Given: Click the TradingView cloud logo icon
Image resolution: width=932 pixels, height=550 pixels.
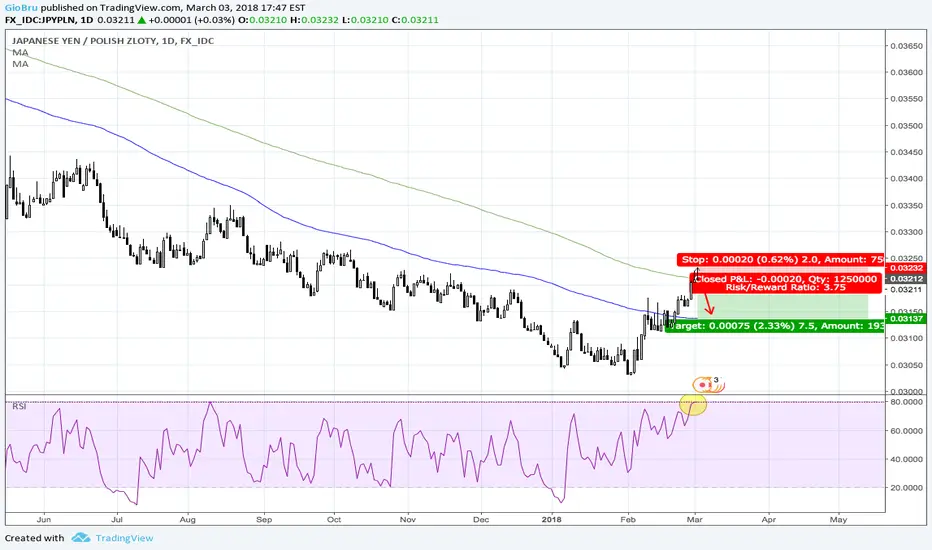Looking at the screenshot, I should point(81,538).
